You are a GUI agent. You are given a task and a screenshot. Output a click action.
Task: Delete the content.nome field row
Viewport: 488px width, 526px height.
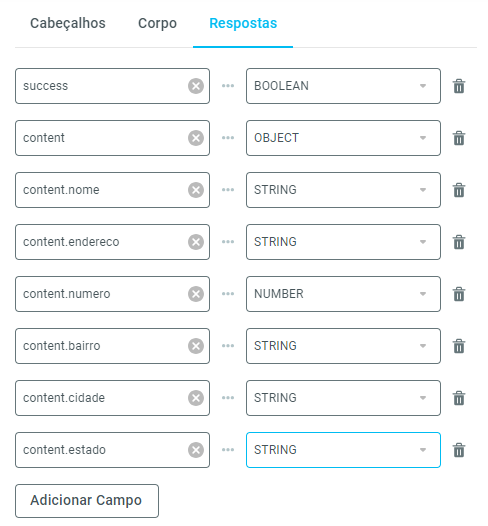point(459,190)
